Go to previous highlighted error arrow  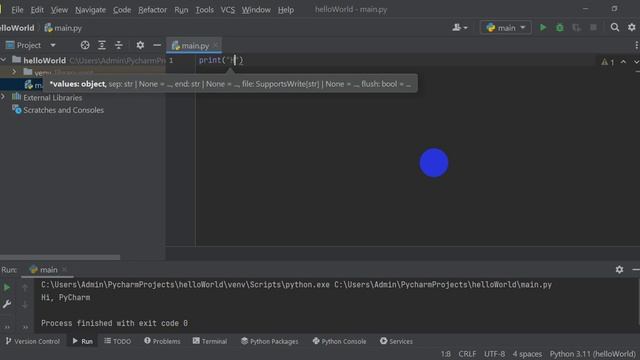pos(623,62)
